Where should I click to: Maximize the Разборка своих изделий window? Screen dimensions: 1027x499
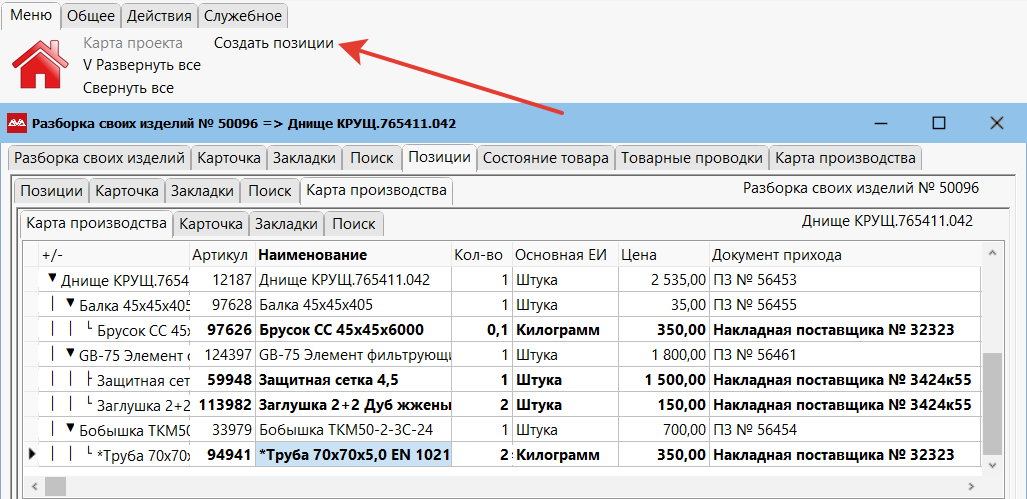938,123
